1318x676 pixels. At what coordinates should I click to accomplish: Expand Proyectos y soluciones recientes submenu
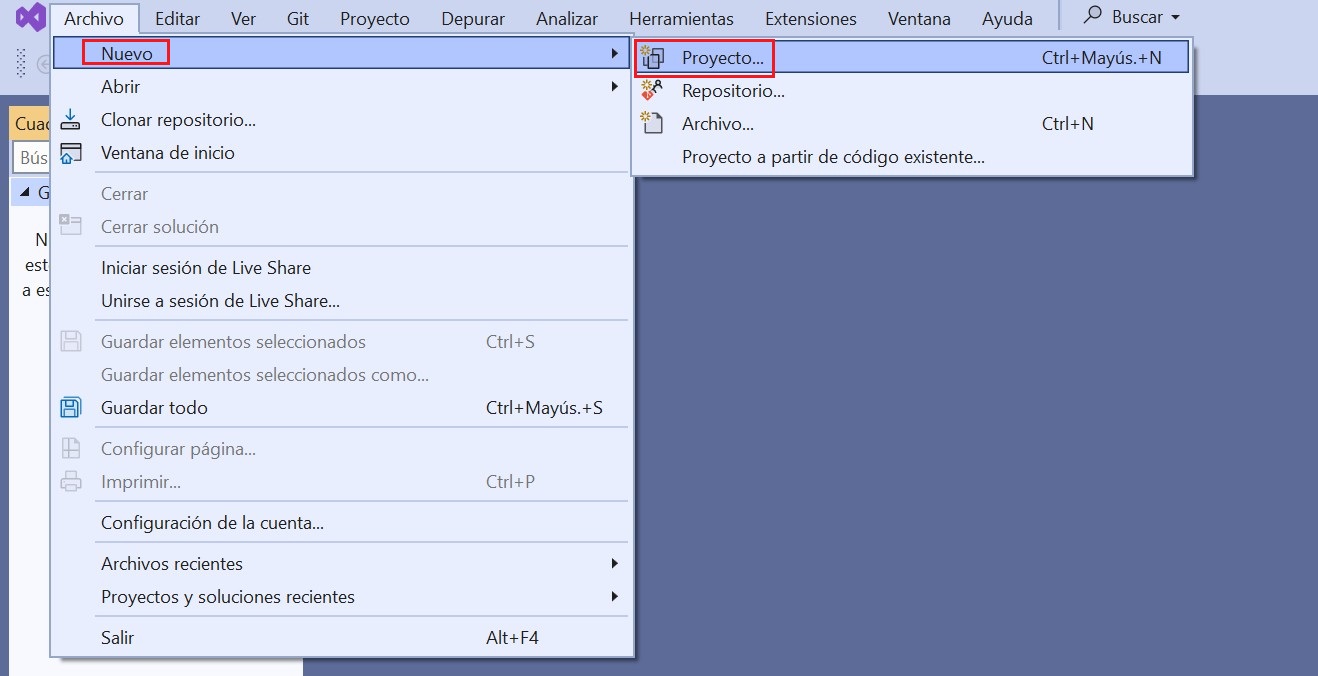click(x=614, y=597)
